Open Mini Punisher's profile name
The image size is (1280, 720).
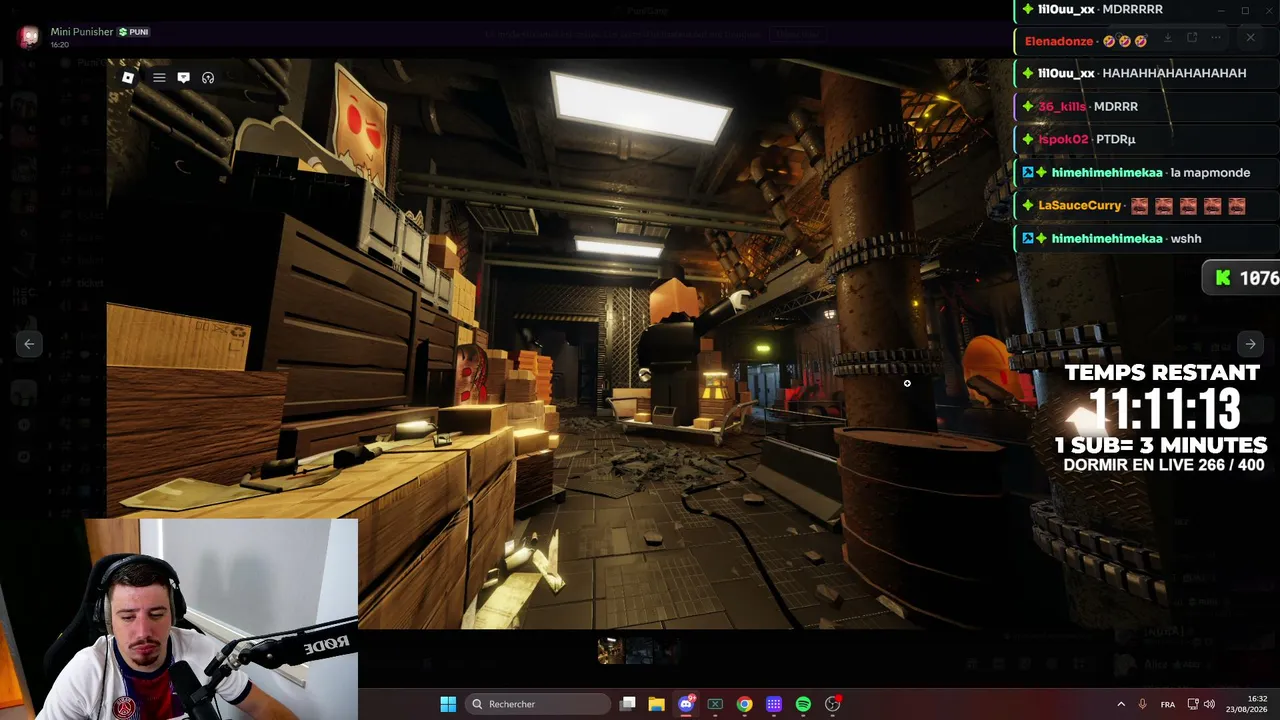[x=82, y=32]
